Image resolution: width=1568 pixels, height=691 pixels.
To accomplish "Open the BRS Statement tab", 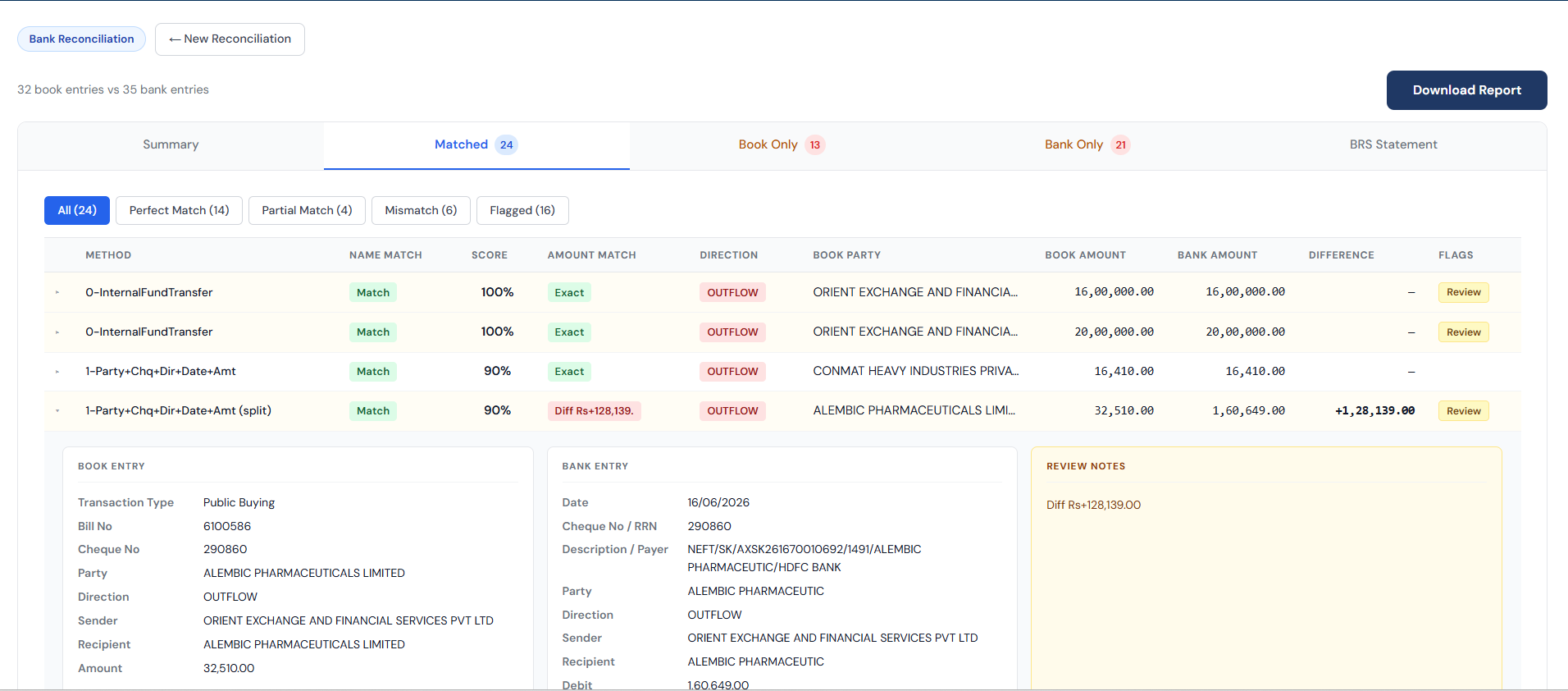I will coord(1393,145).
